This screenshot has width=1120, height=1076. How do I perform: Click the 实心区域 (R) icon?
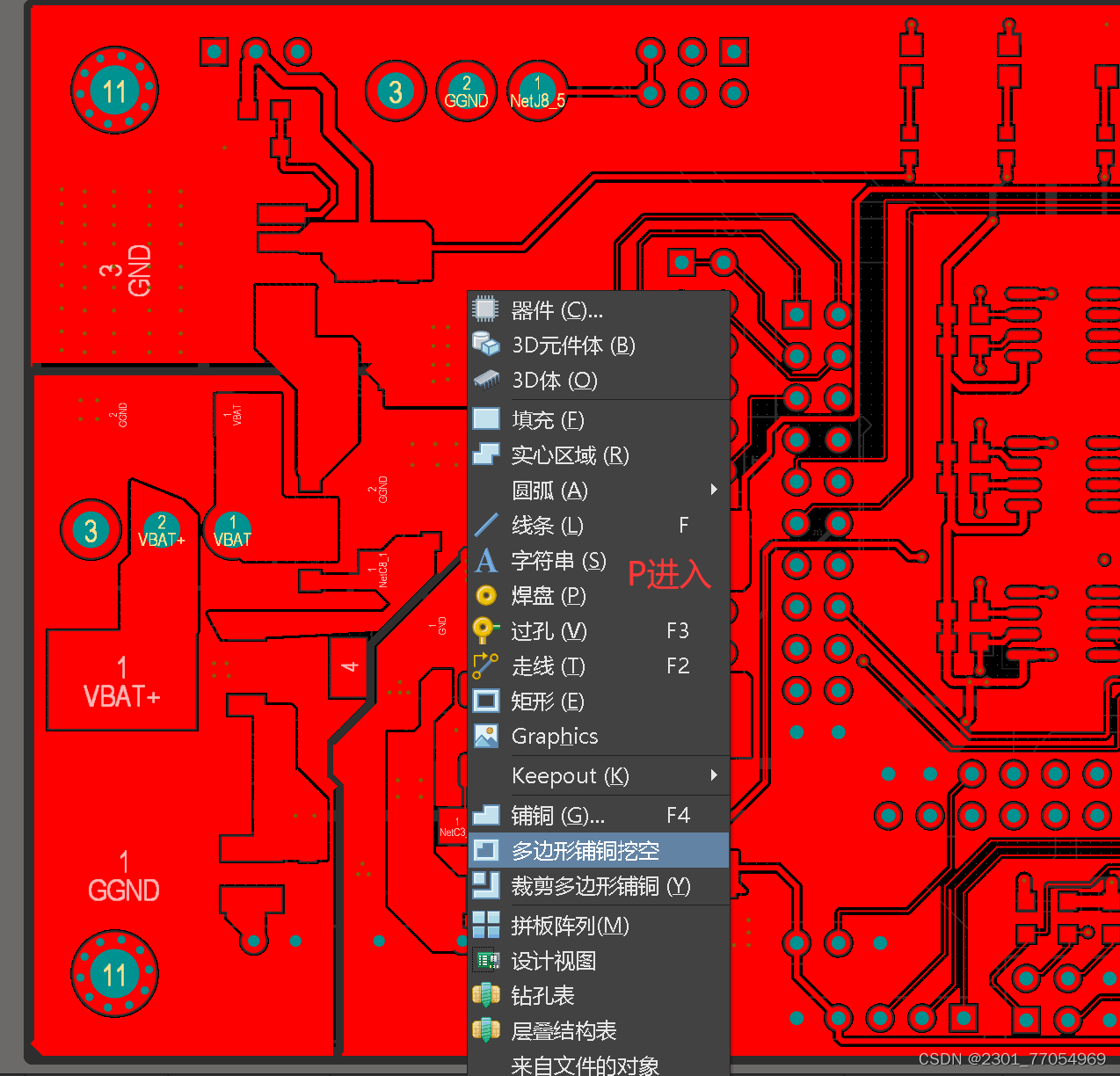(486, 454)
